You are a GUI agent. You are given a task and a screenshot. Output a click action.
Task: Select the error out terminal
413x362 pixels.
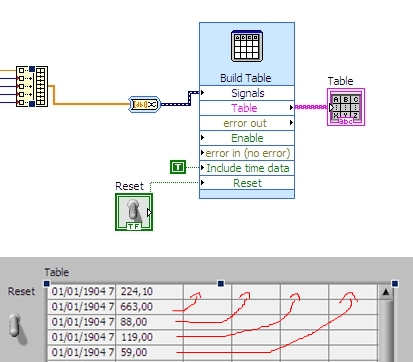pos(247,123)
